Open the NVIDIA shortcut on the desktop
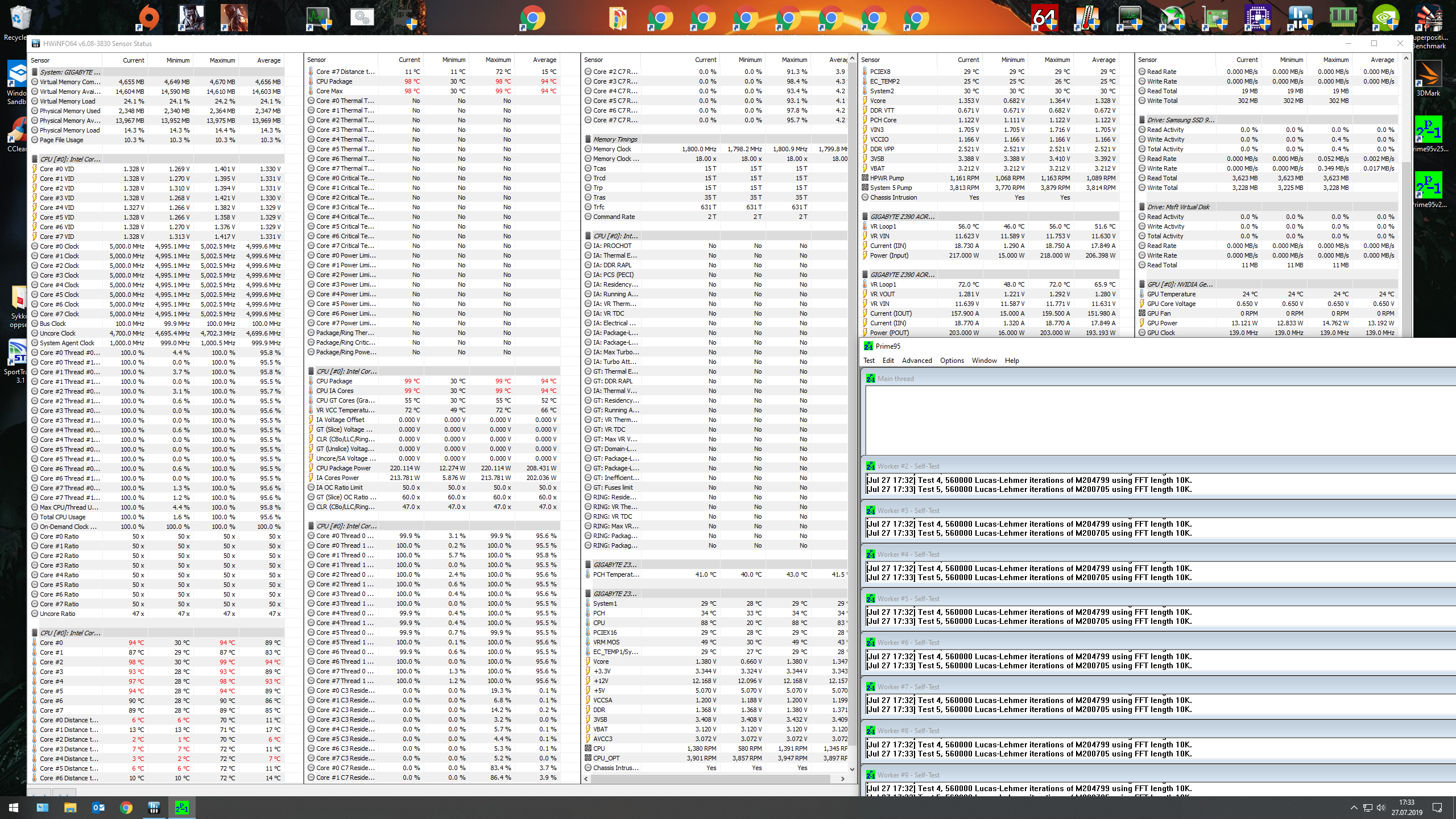Screen dimensions: 1456x819 [x=1385, y=18]
